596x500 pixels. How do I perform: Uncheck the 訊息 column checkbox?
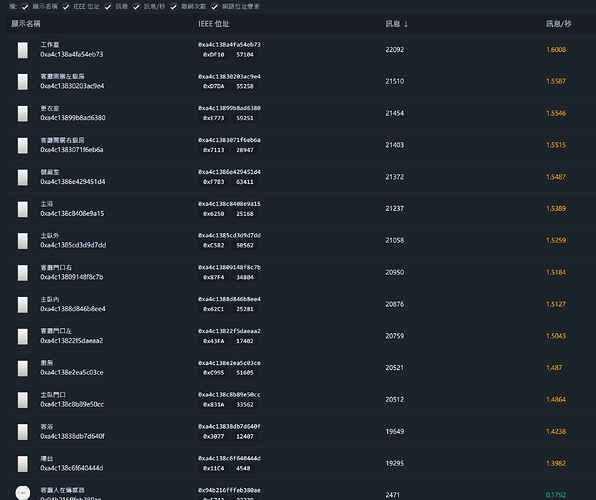(x=108, y=6)
